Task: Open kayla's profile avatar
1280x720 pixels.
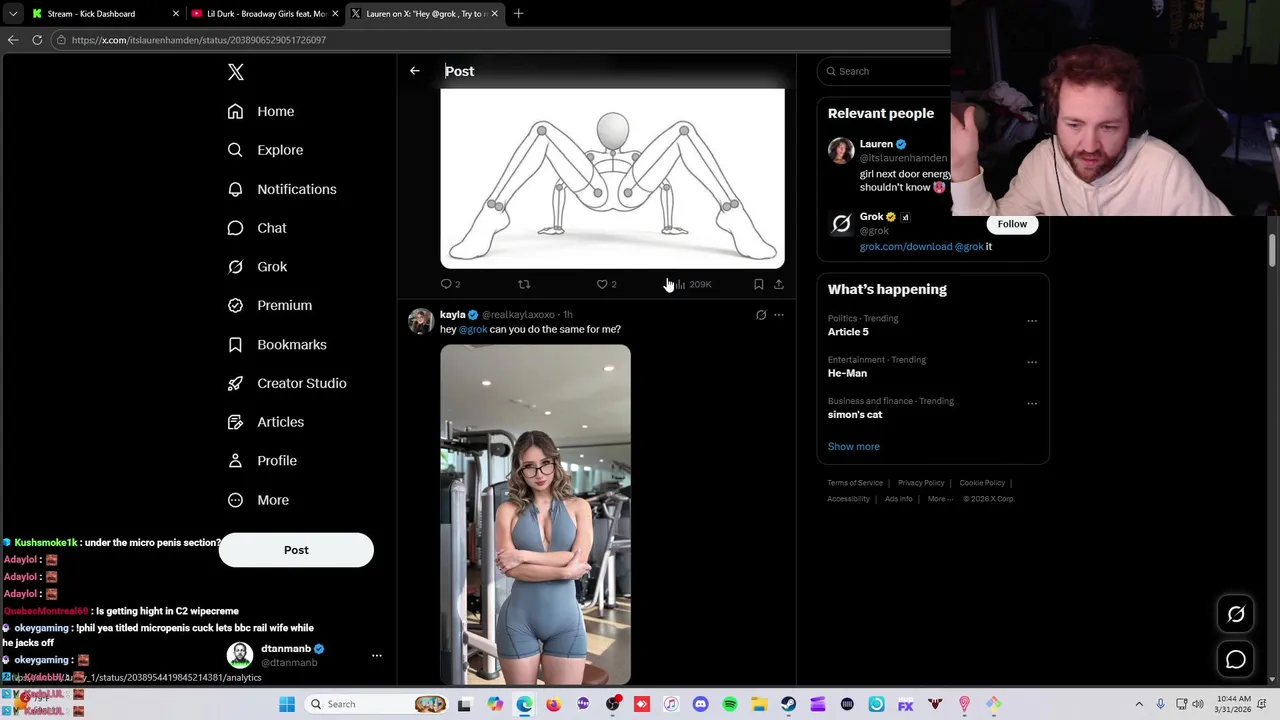Action: (x=421, y=321)
